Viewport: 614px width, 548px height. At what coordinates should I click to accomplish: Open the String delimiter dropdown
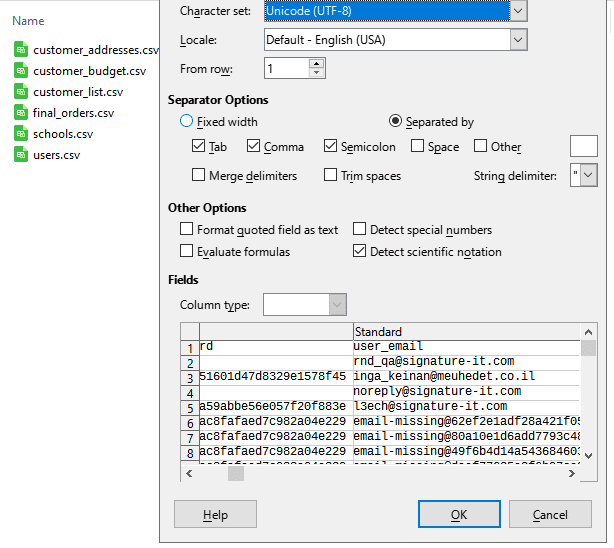point(588,176)
